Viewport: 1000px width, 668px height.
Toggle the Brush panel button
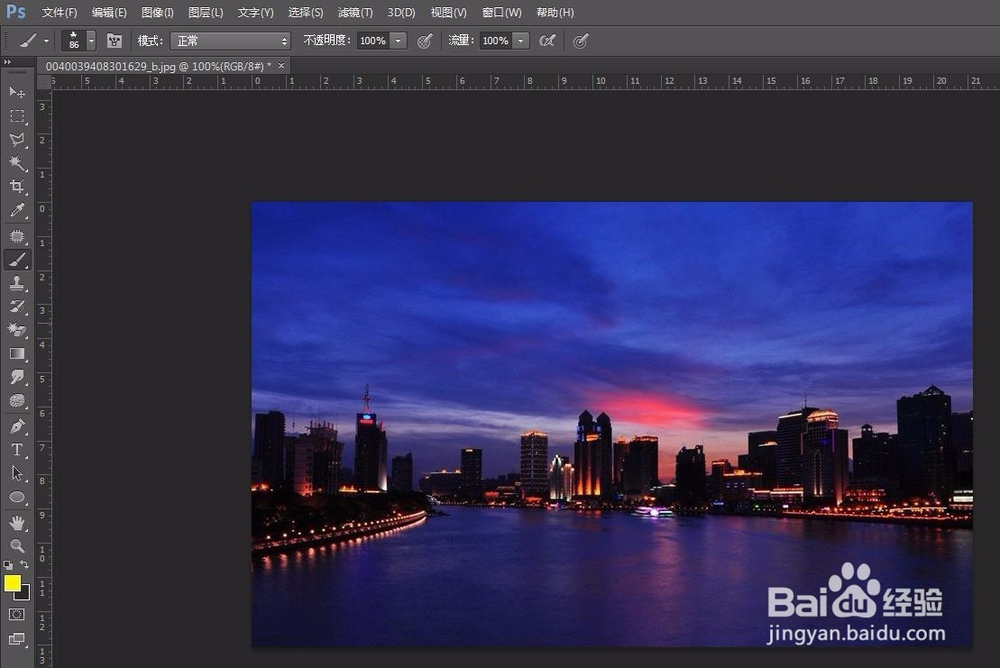(114, 41)
